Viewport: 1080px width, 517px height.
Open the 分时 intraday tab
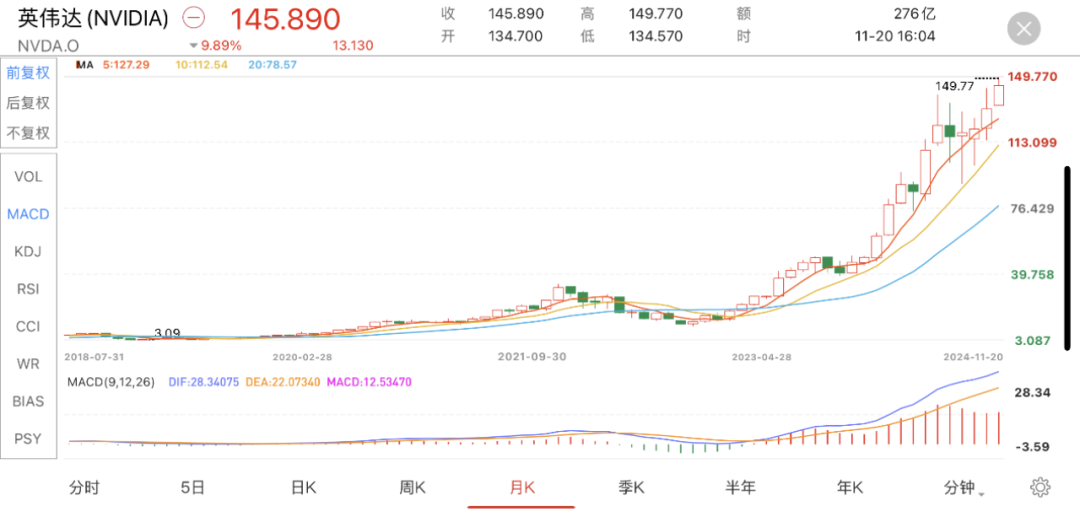click(x=84, y=488)
